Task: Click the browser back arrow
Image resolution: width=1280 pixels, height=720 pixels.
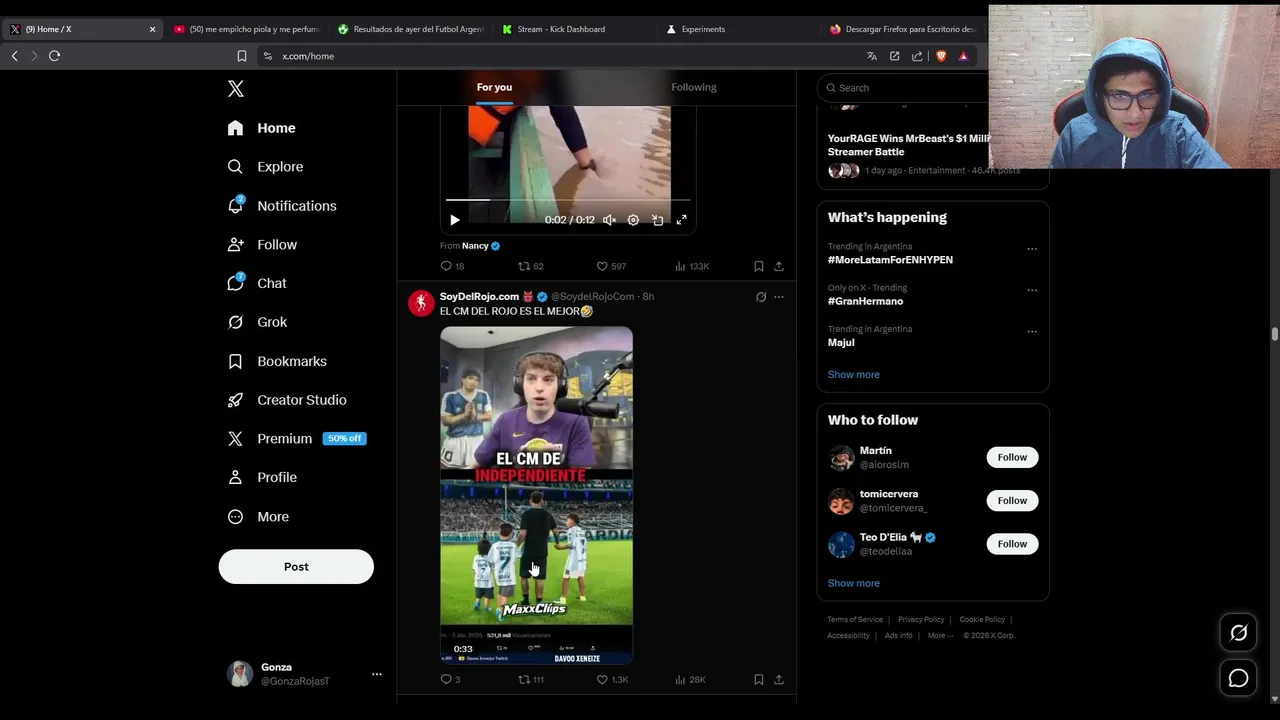Action: [x=14, y=56]
